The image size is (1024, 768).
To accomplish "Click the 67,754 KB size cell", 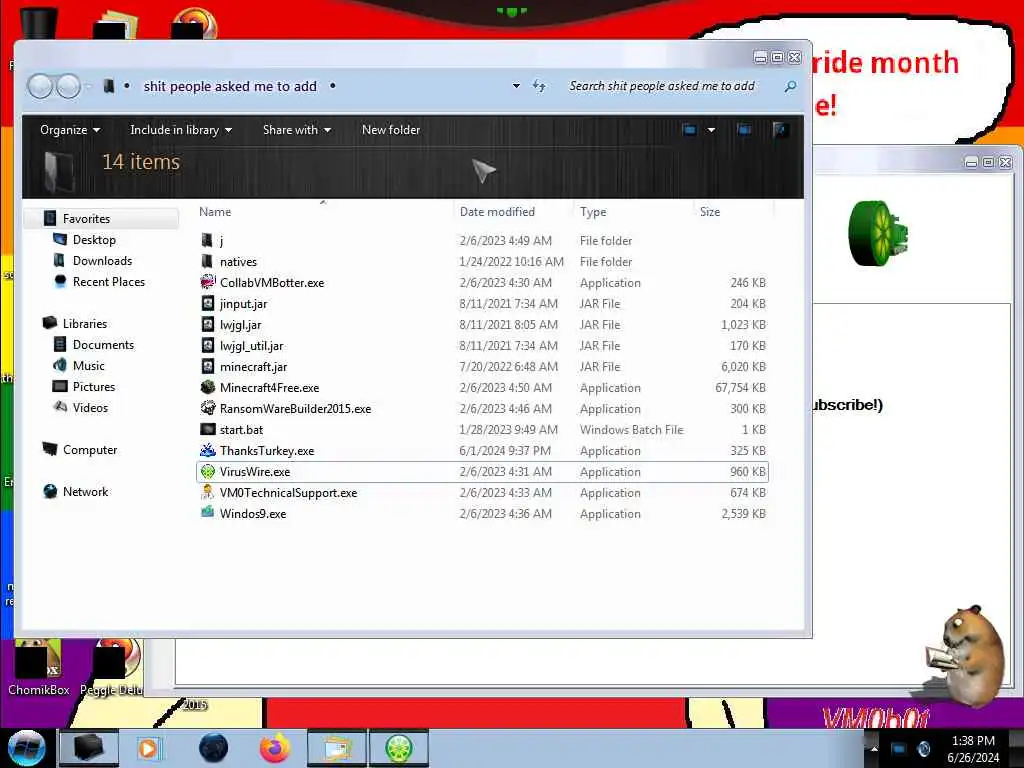I will coord(741,387).
